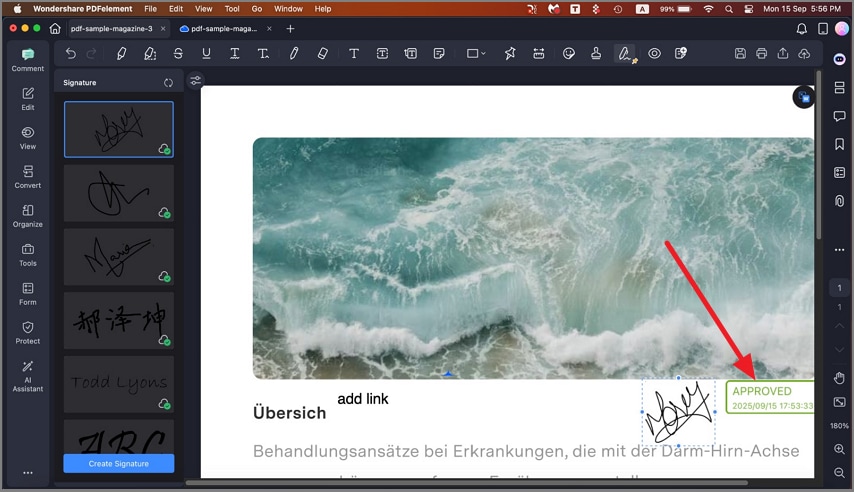Select the Squiggly underline tool
Screen dimensions: 854x492
(x=235, y=53)
